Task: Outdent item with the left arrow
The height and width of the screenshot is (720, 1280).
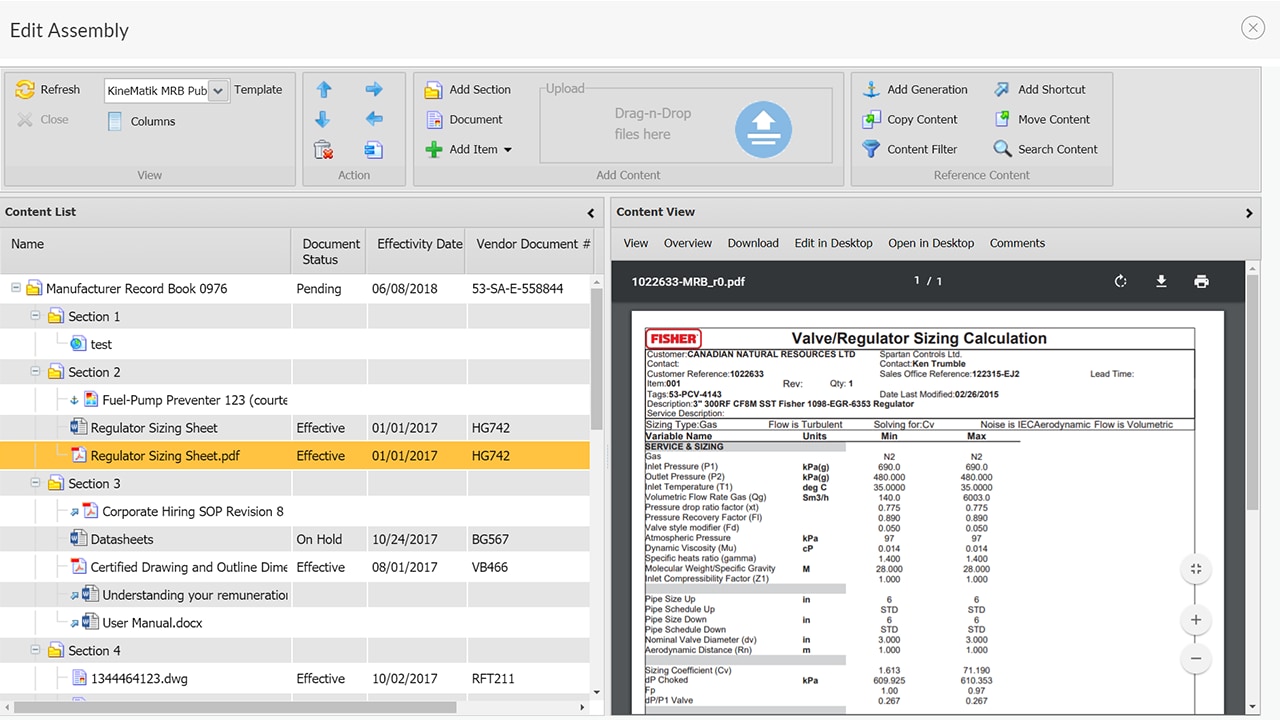Action: click(x=374, y=119)
